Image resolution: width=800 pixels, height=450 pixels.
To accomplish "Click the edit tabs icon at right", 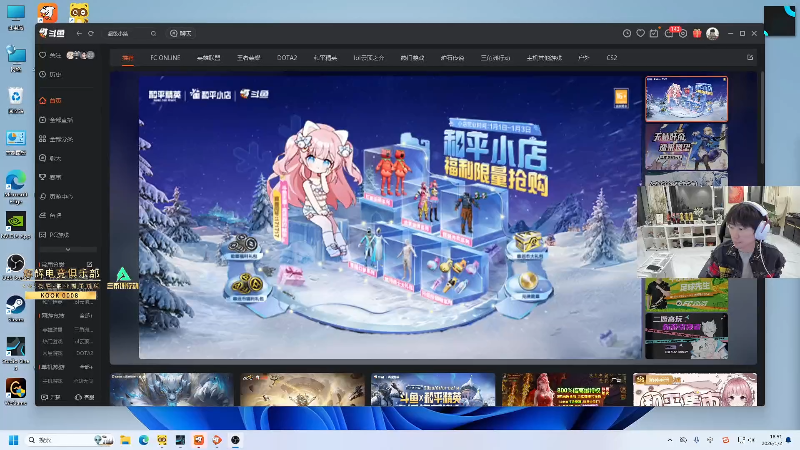I will pos(750,58).
